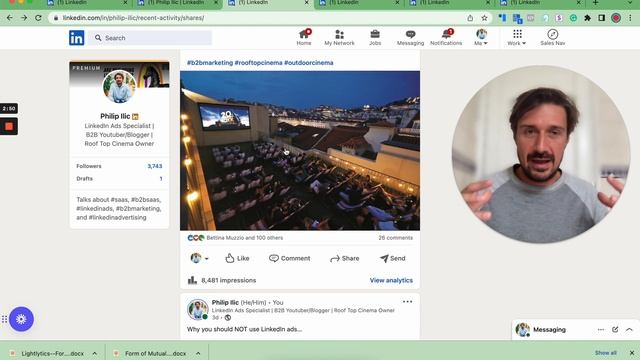Open Sales Nav compass icon
Image resolution: width=640 pixels, height=360 pixels.
pos(552,37)
